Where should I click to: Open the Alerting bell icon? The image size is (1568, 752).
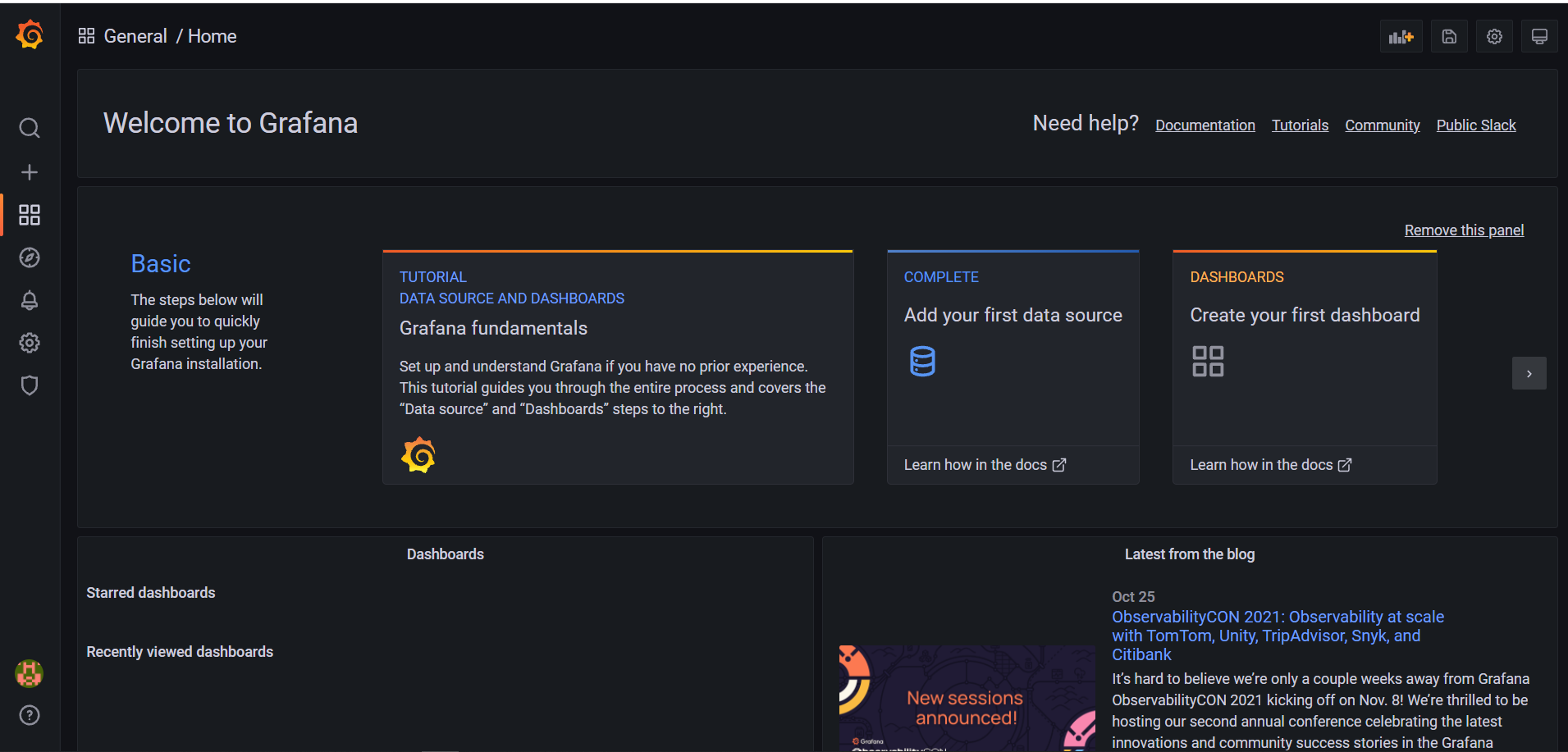pyautogui.click(x=30, y=300)
